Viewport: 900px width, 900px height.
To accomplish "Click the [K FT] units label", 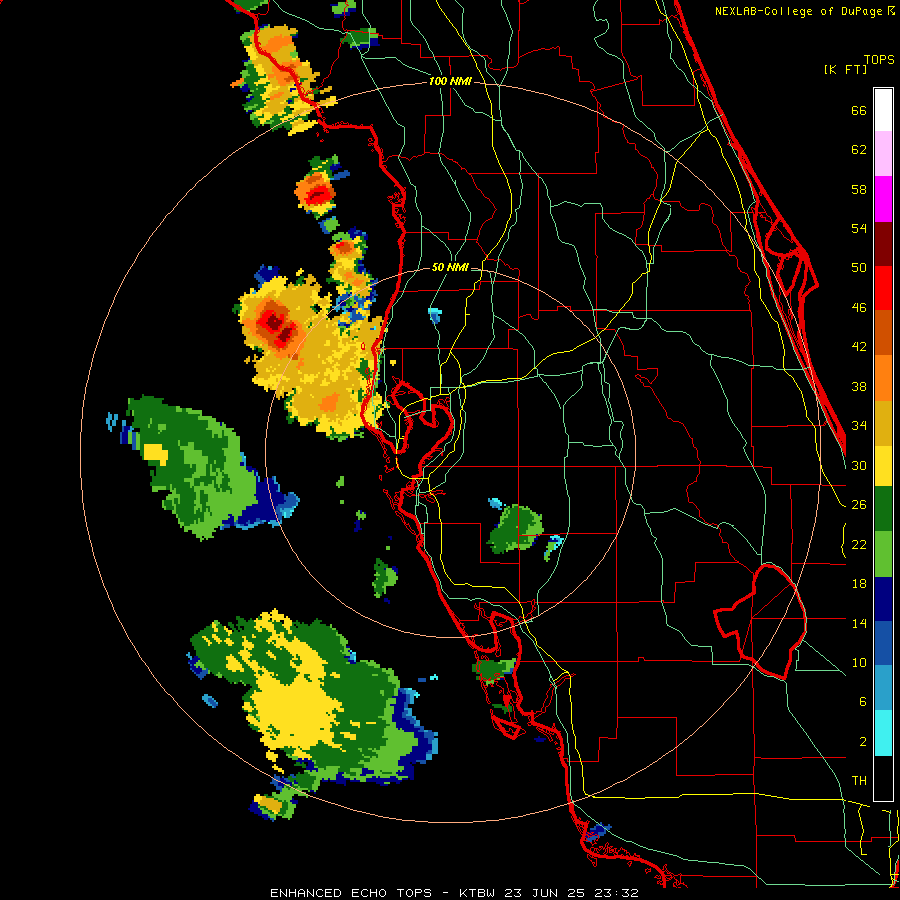I will coord(845,69).
